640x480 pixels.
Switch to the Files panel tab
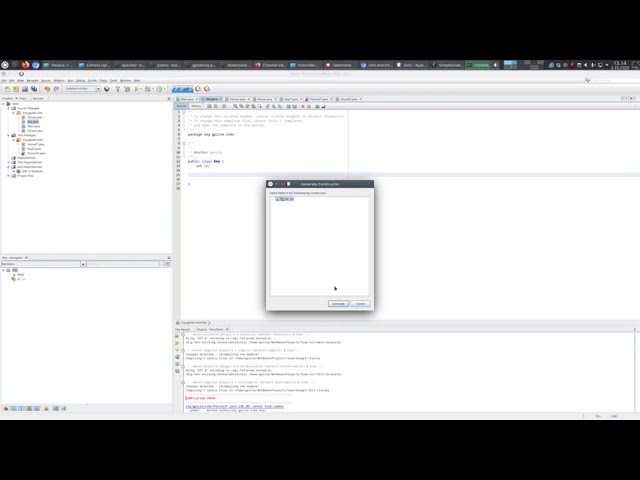coord(23,98)
